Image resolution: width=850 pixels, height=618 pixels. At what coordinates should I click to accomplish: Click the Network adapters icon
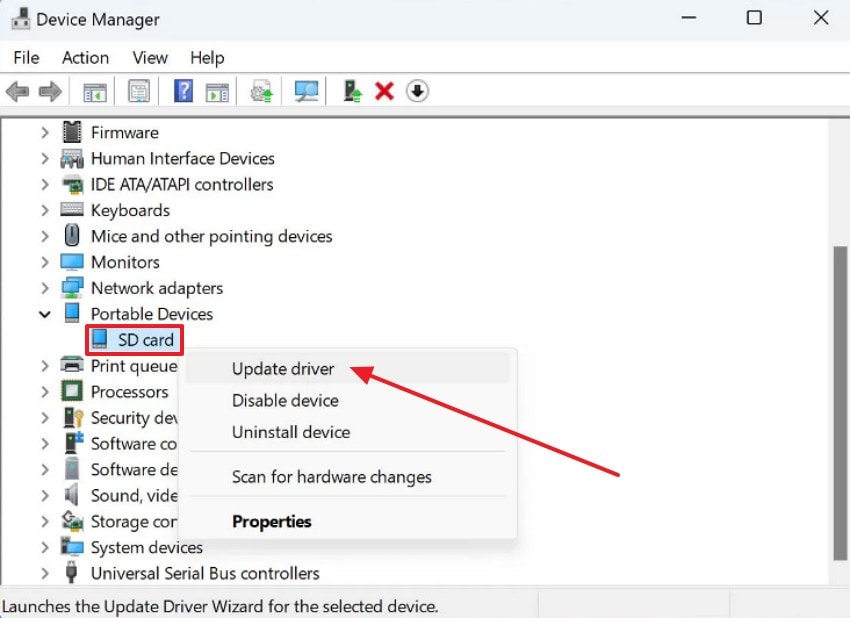click(x=72, y=288)
